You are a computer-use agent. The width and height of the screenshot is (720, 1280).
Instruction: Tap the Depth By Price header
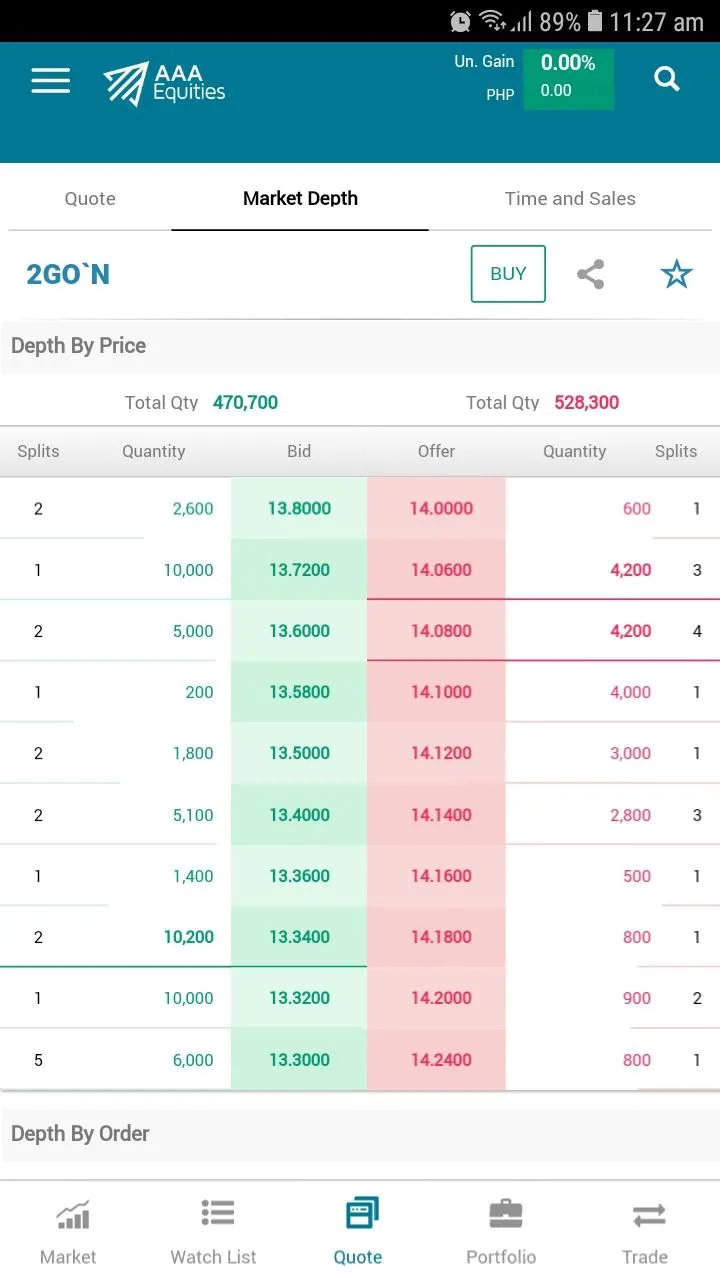(x=79, y=346)
